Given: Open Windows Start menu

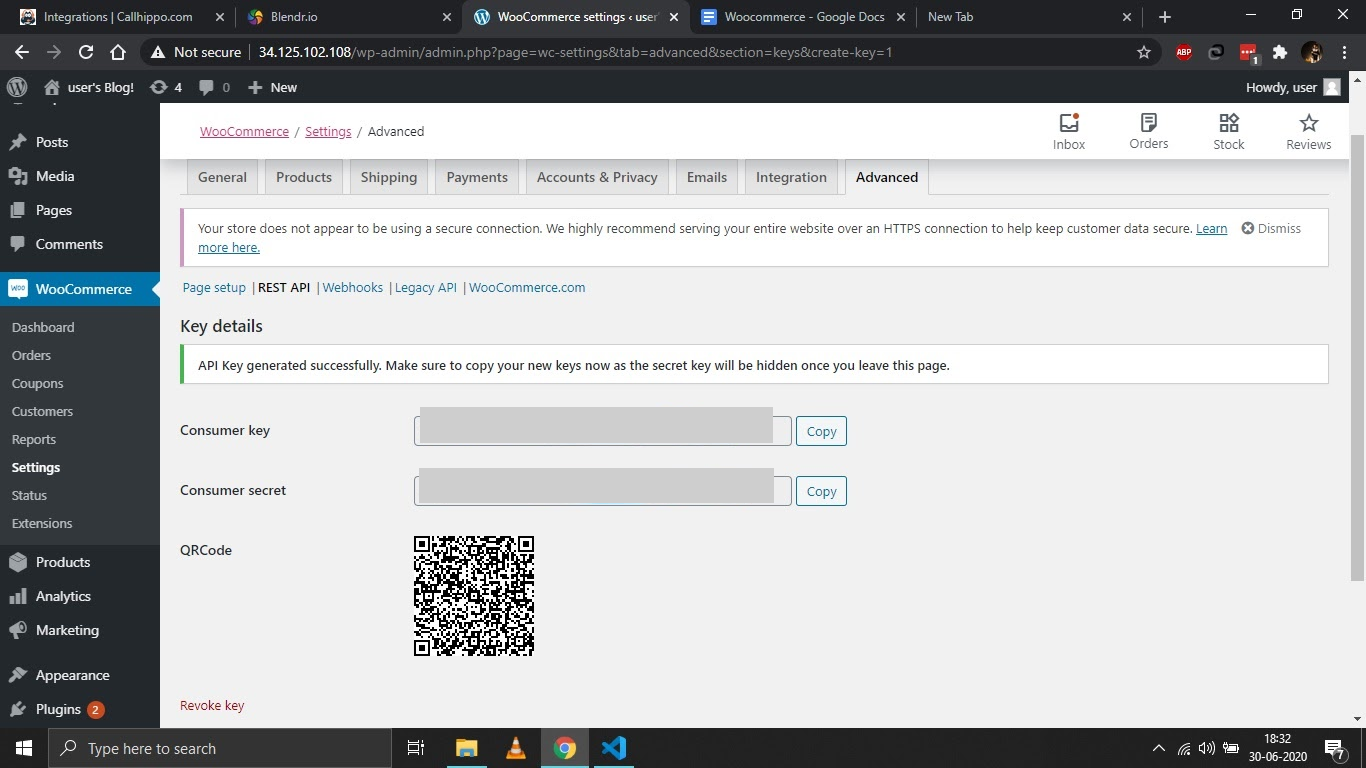Looking at the screenshot, I should pos(23,748).
